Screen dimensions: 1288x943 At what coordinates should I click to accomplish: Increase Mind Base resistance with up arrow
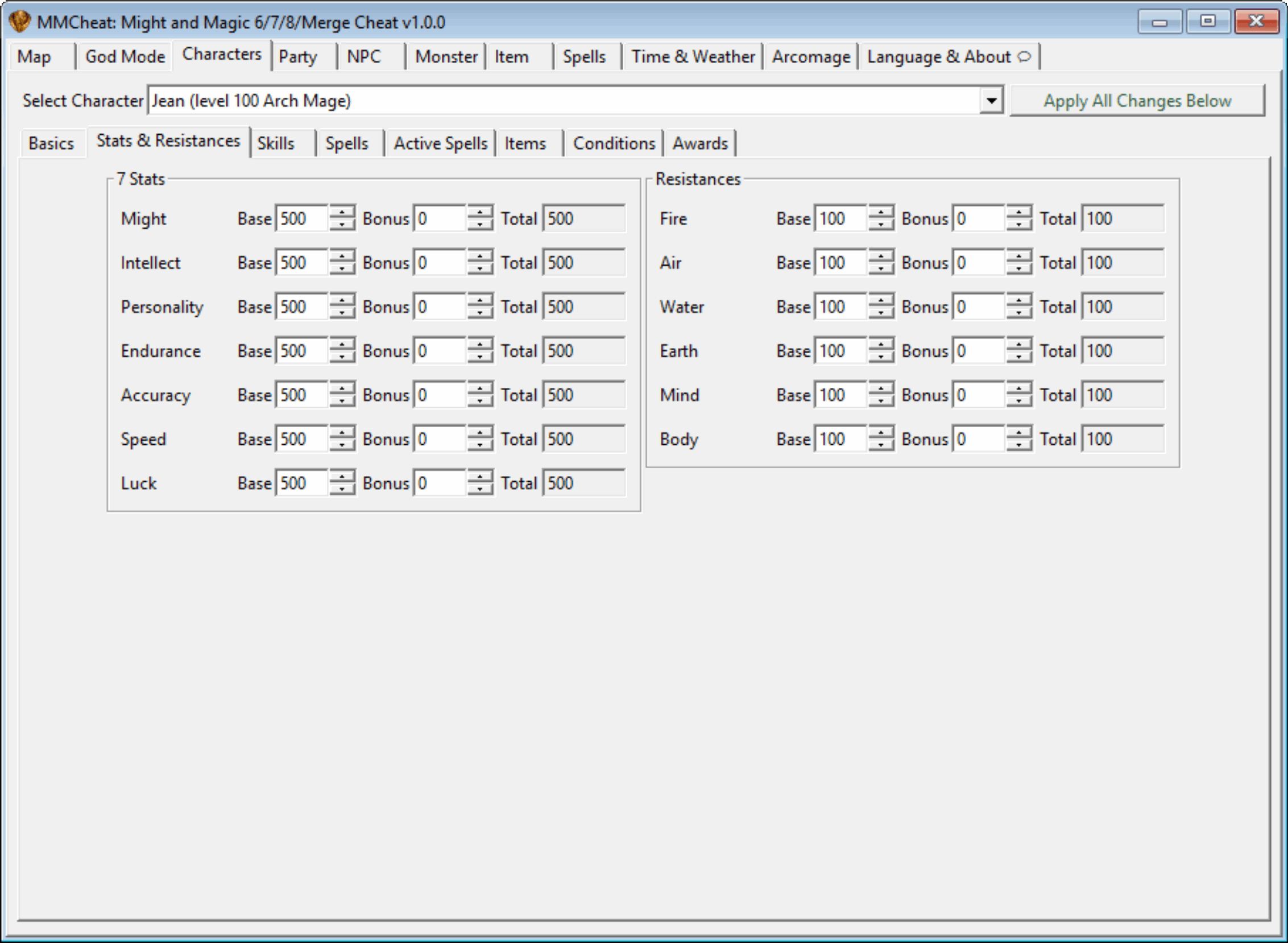(x=881, y=388)
